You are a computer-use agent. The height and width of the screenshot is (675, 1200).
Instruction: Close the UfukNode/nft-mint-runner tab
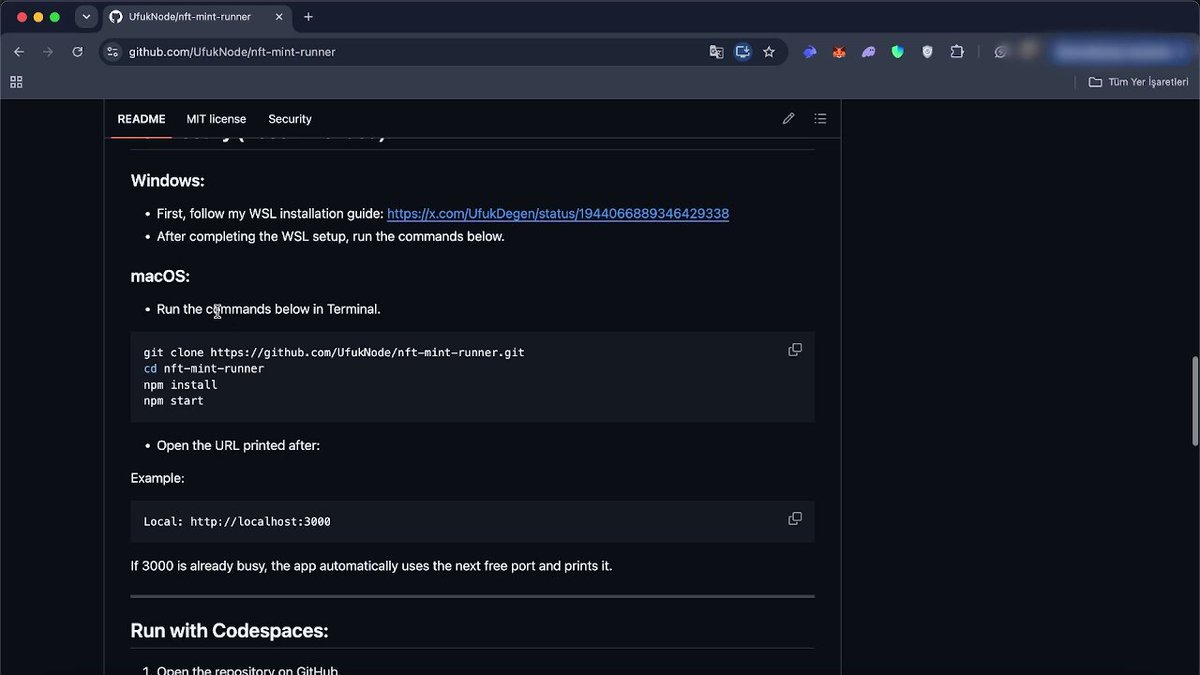(x=279, y=17)
